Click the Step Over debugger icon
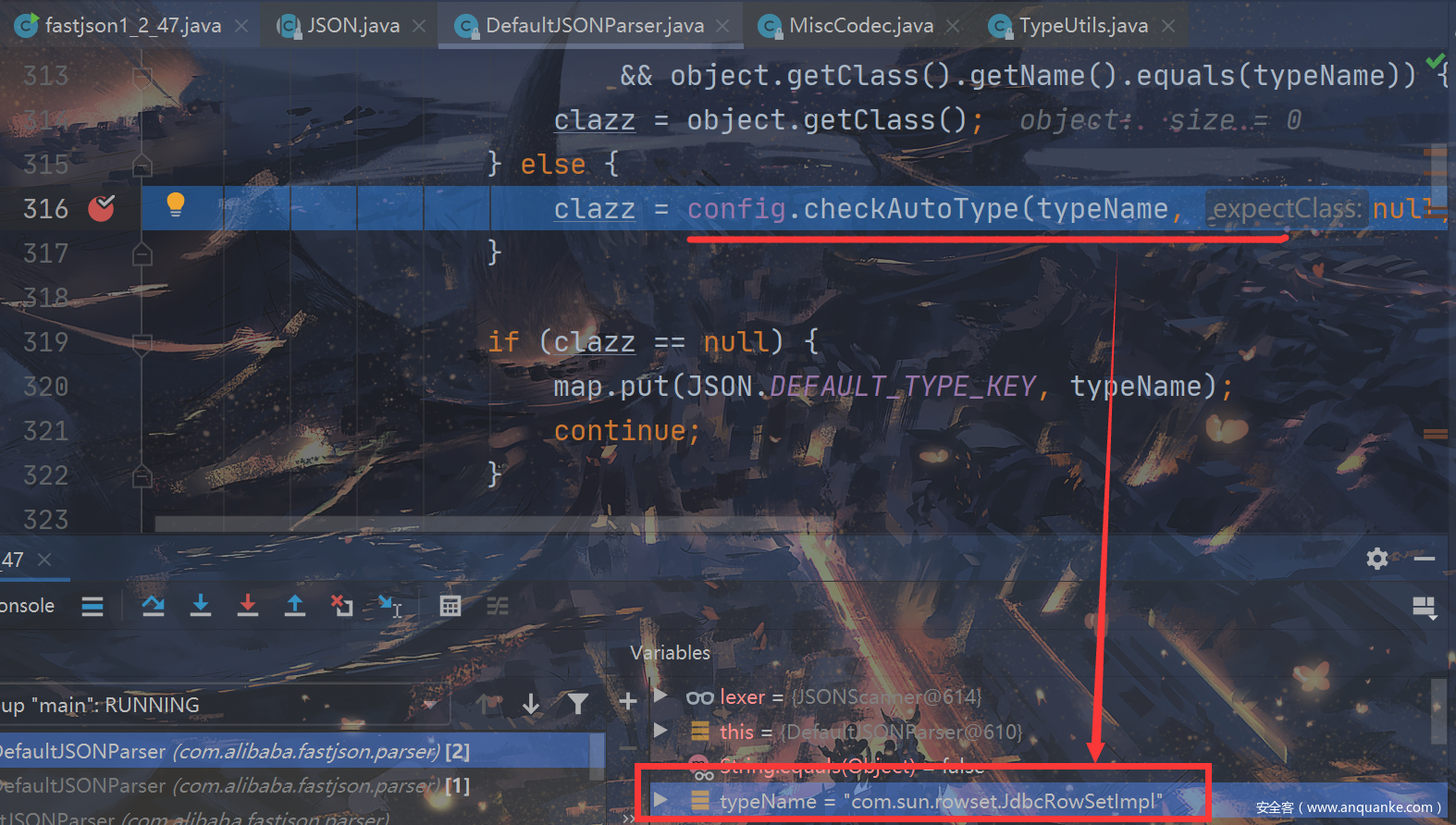1456x825 pixels. click(154, 606)
